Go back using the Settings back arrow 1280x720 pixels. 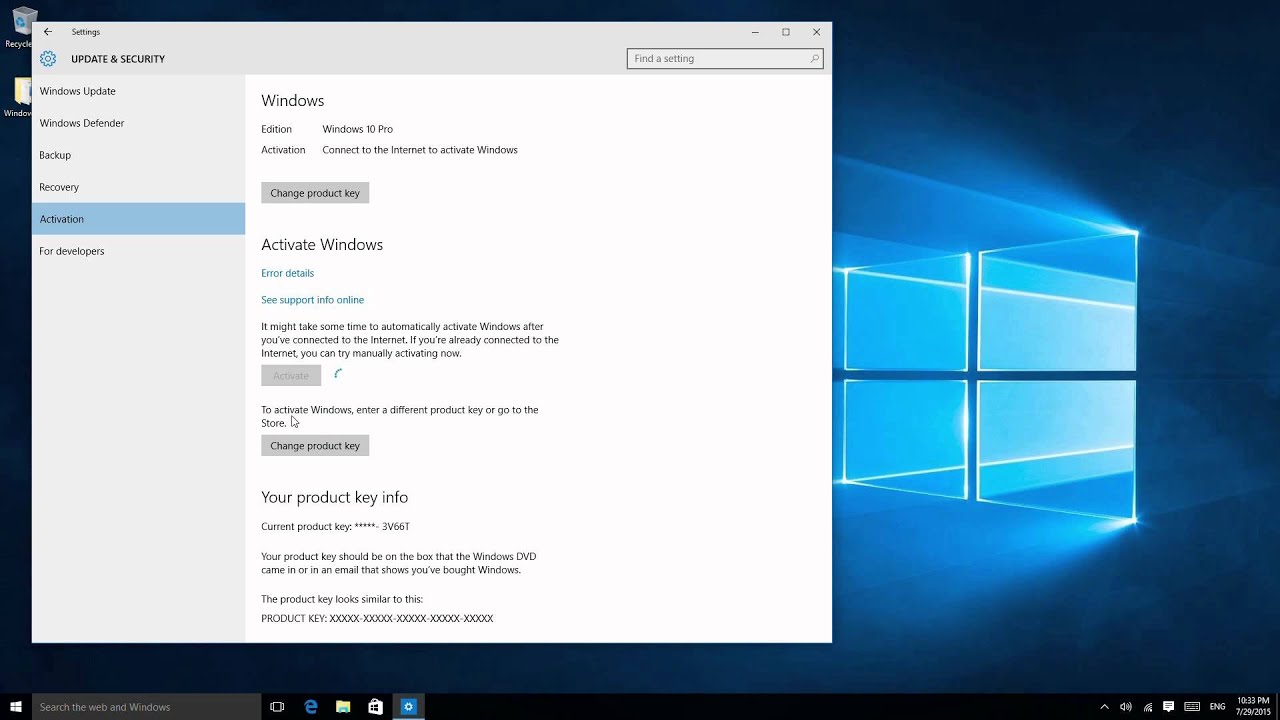[x=47, y=32]
